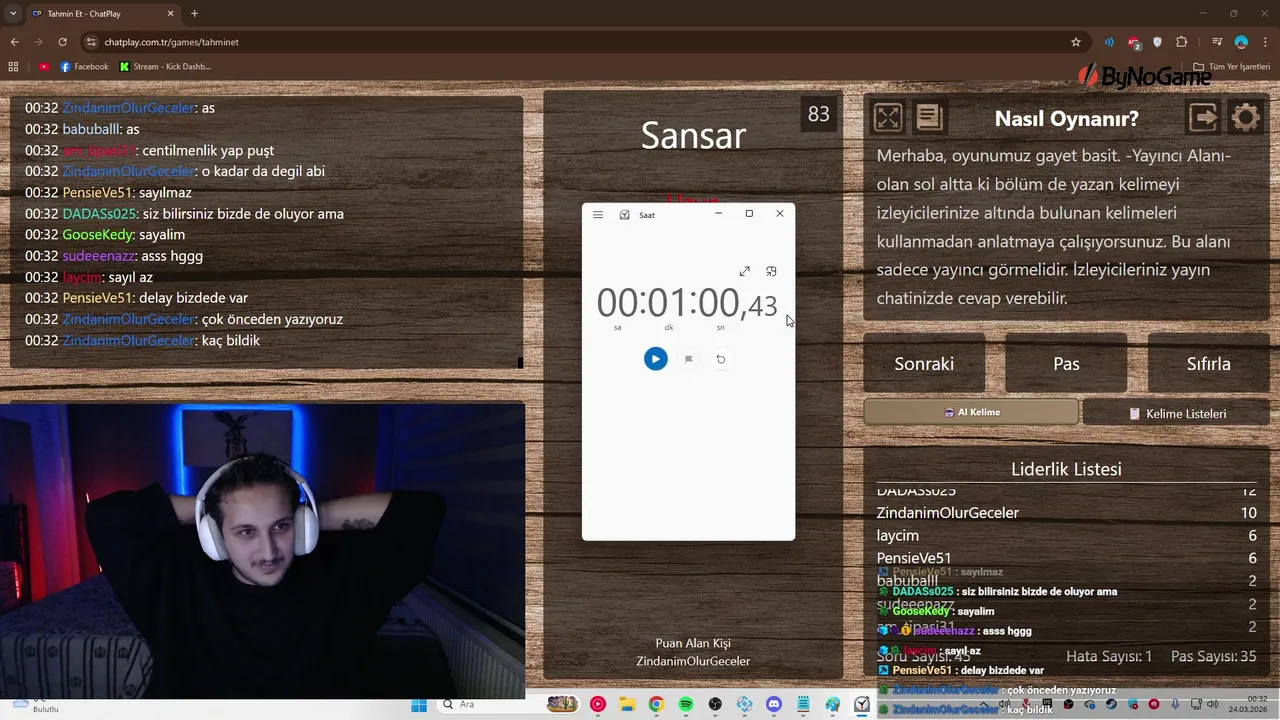Open the adblock extension with badge 2
1280x720 pixels.
[1133, 42]
